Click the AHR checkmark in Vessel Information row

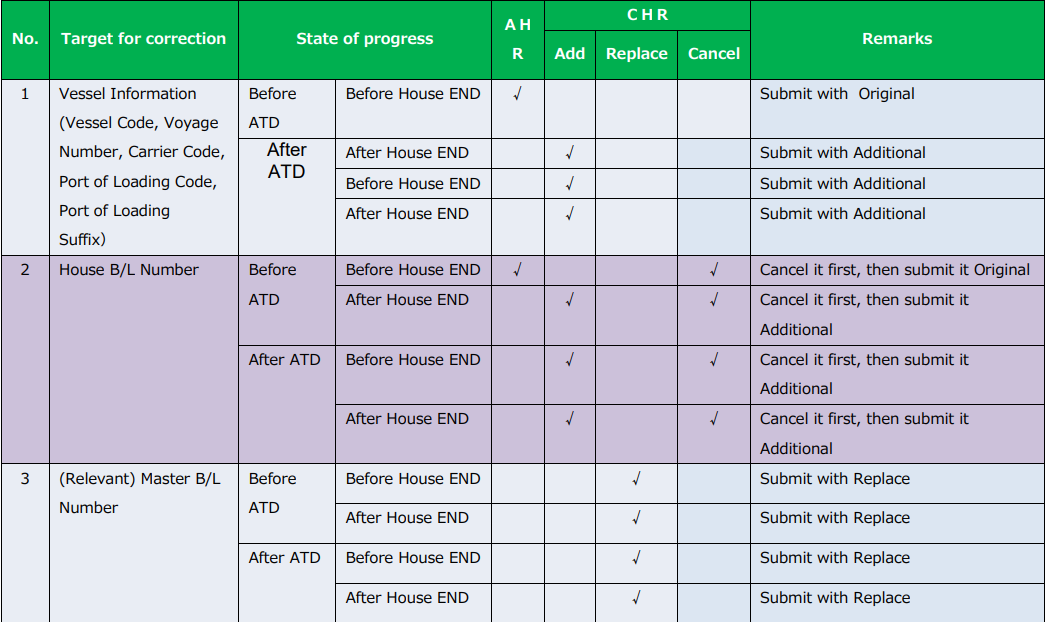(x=517, y=94)
